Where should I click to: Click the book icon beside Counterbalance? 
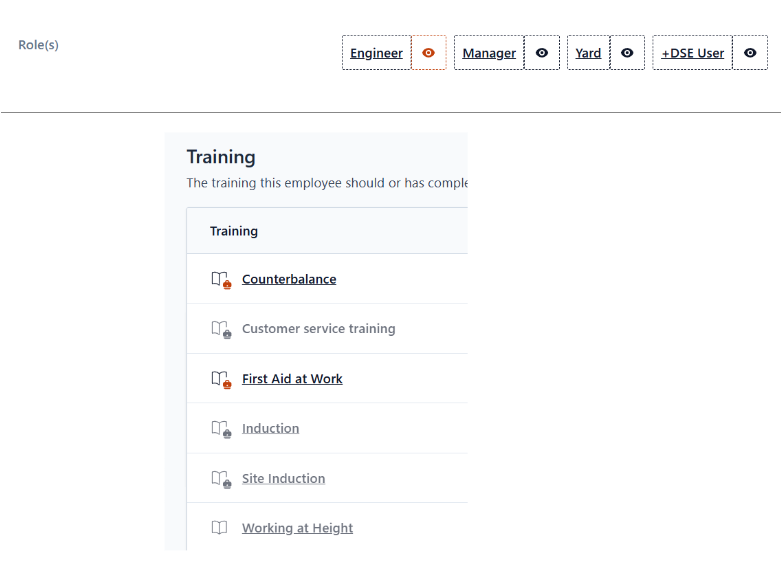coord(221,280)
